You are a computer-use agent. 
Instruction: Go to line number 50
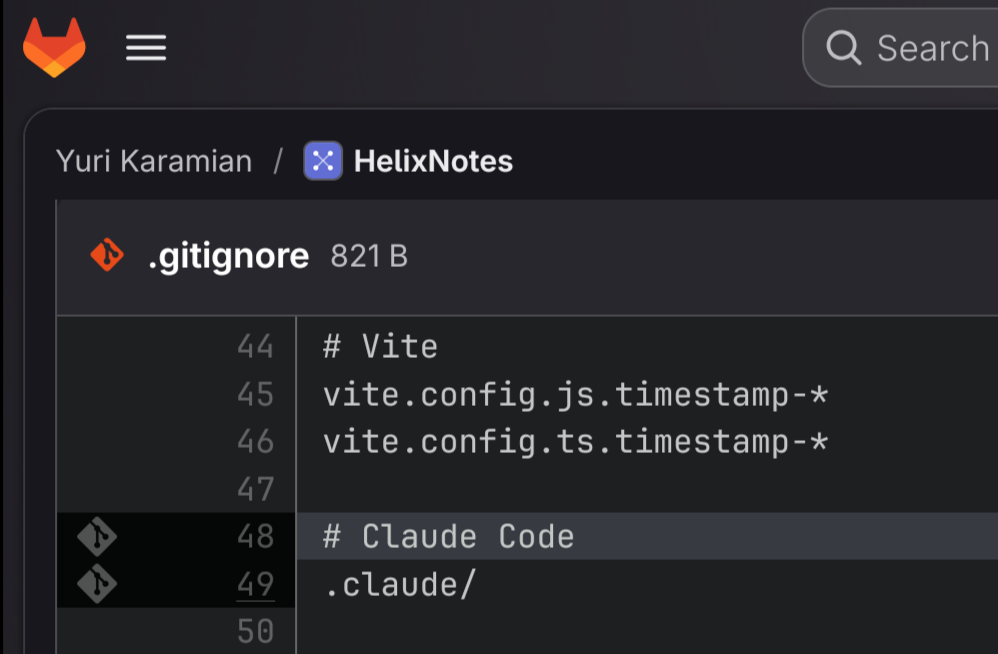255,631
